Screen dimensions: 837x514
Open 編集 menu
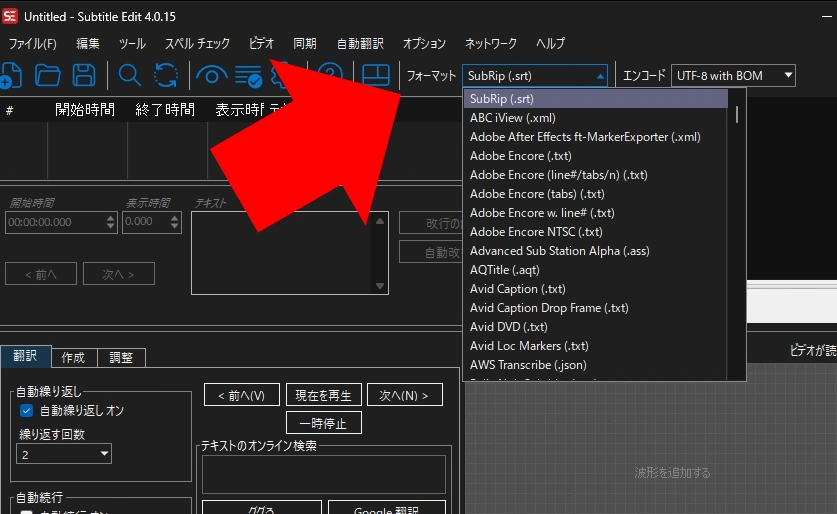point(88,43)
